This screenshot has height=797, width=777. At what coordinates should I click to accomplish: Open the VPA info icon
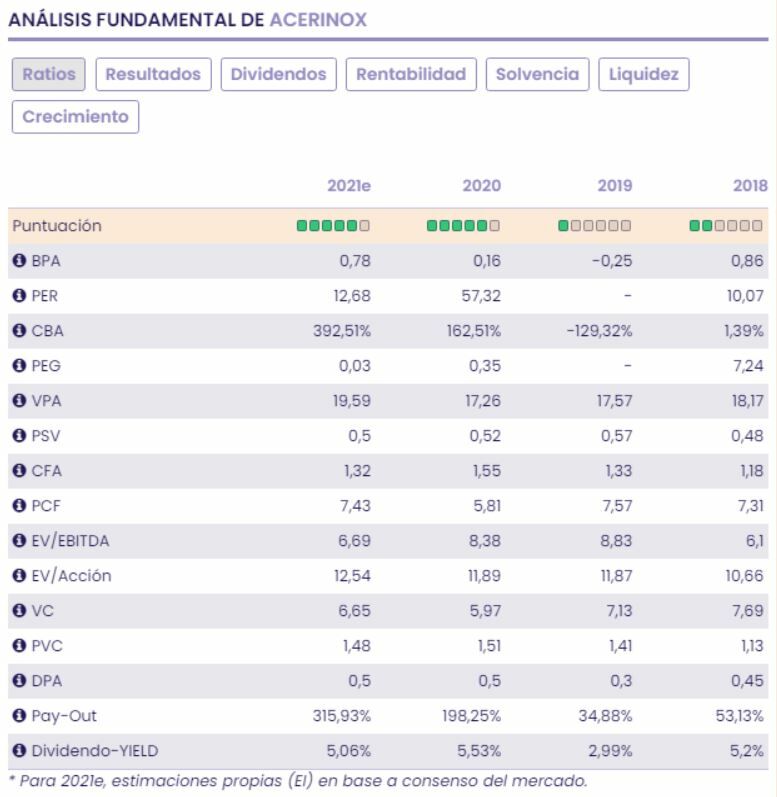(18, 401)
